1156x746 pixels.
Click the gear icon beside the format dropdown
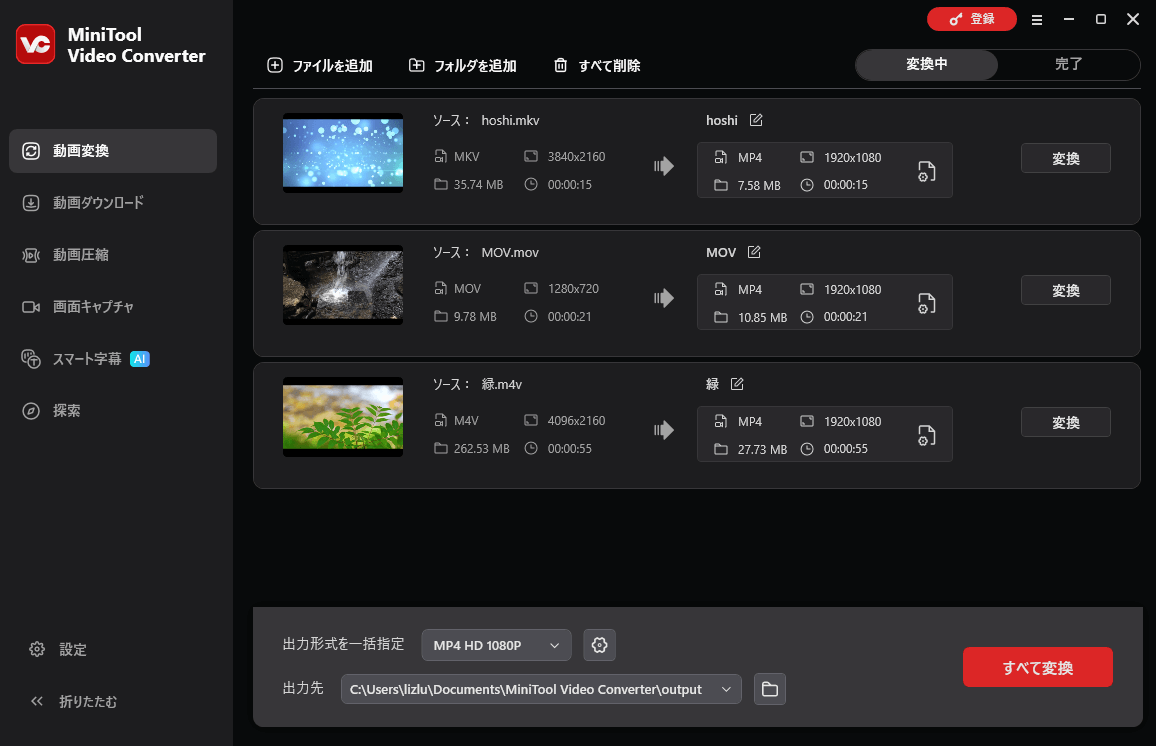click(599, 645)
